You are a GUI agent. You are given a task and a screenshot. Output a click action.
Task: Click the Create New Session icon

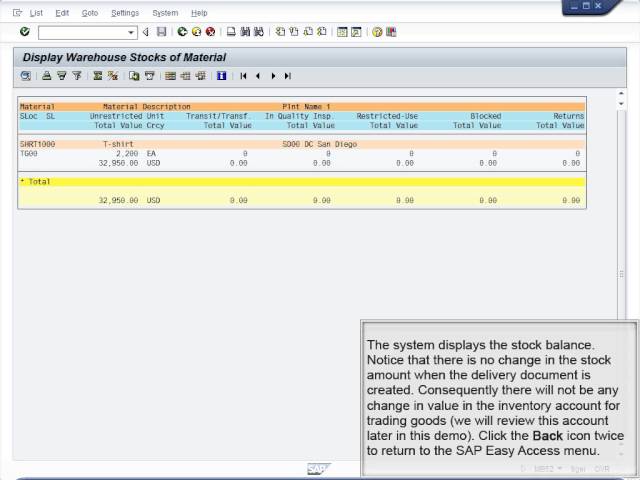coord(342,32)
